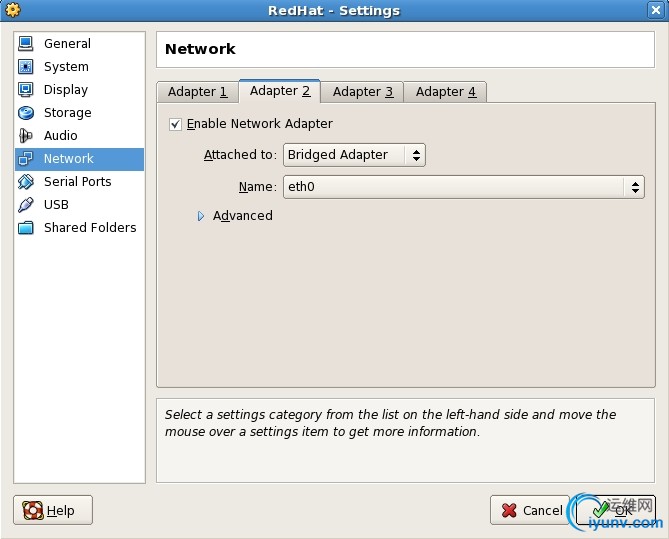This screenshot has width=669, height=539.
Task: Switch to the Adapter 1 tab
Action: 197,92
